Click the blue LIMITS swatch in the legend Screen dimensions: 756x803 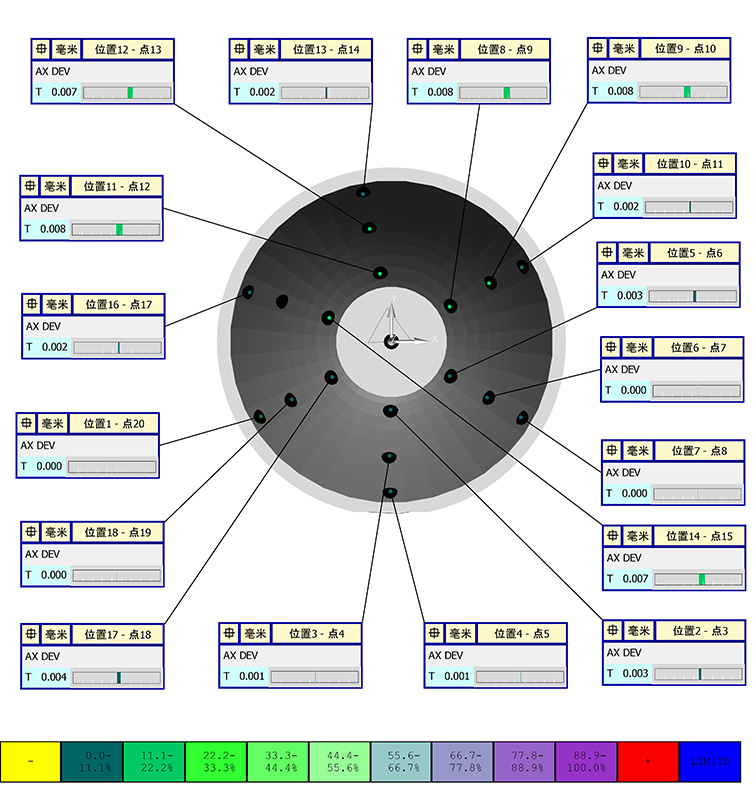click(710, 761)
